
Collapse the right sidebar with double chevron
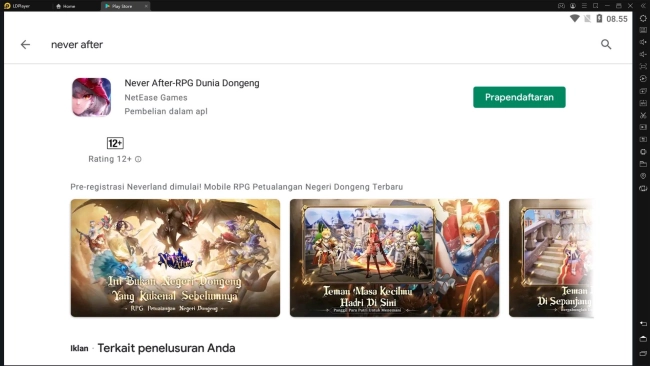pos(643,6)
